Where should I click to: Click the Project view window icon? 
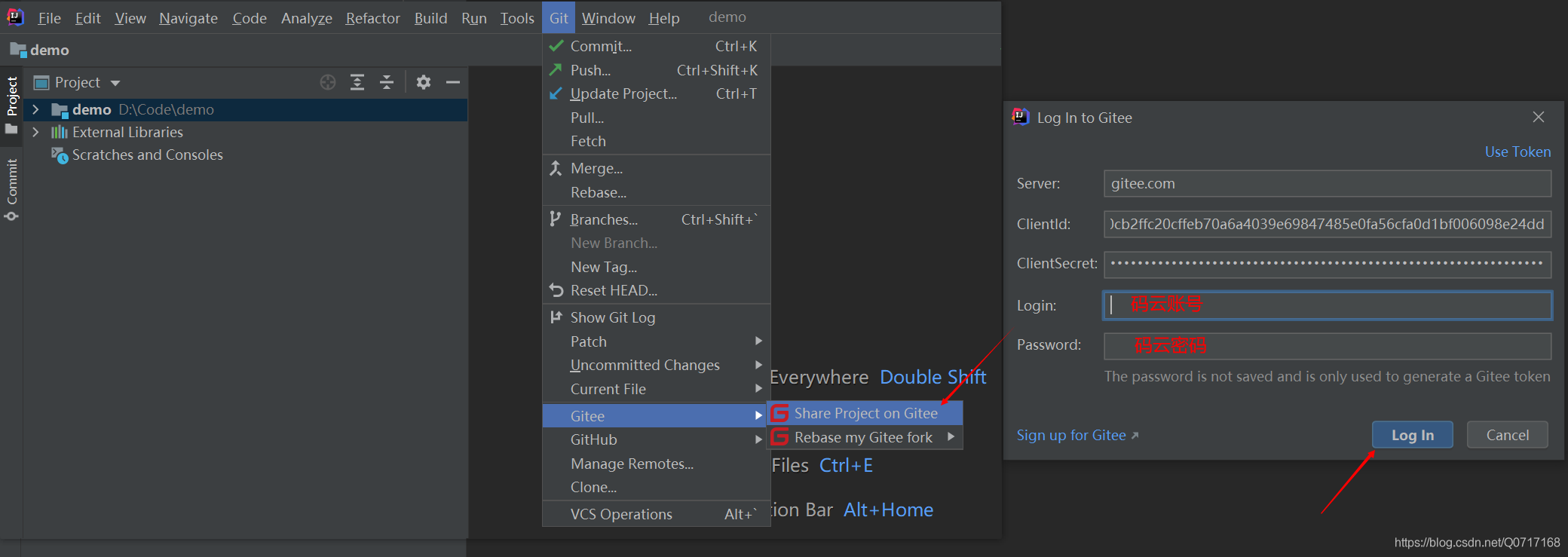[41, 82]
